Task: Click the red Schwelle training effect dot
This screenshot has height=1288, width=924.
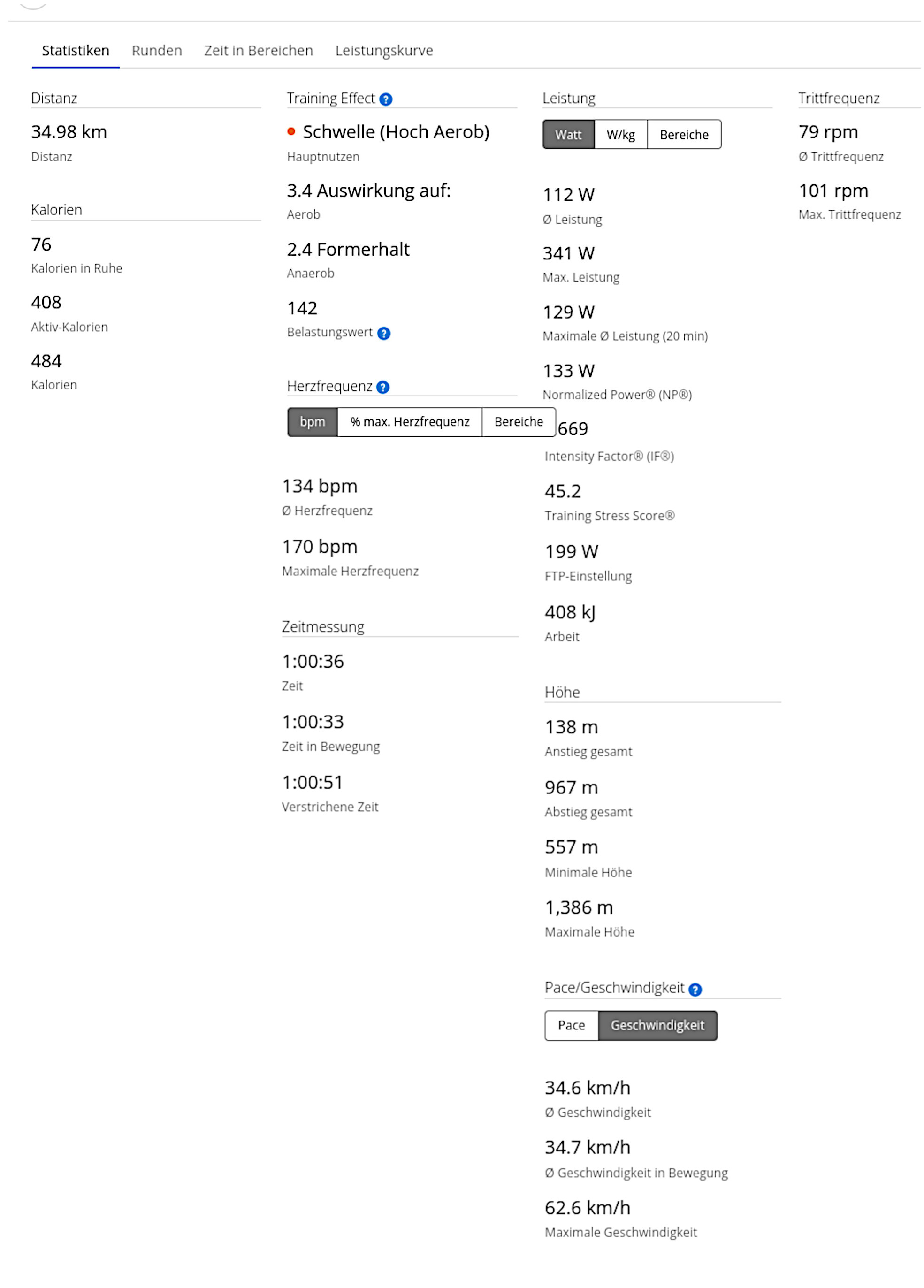Action: tap(291, 132)
